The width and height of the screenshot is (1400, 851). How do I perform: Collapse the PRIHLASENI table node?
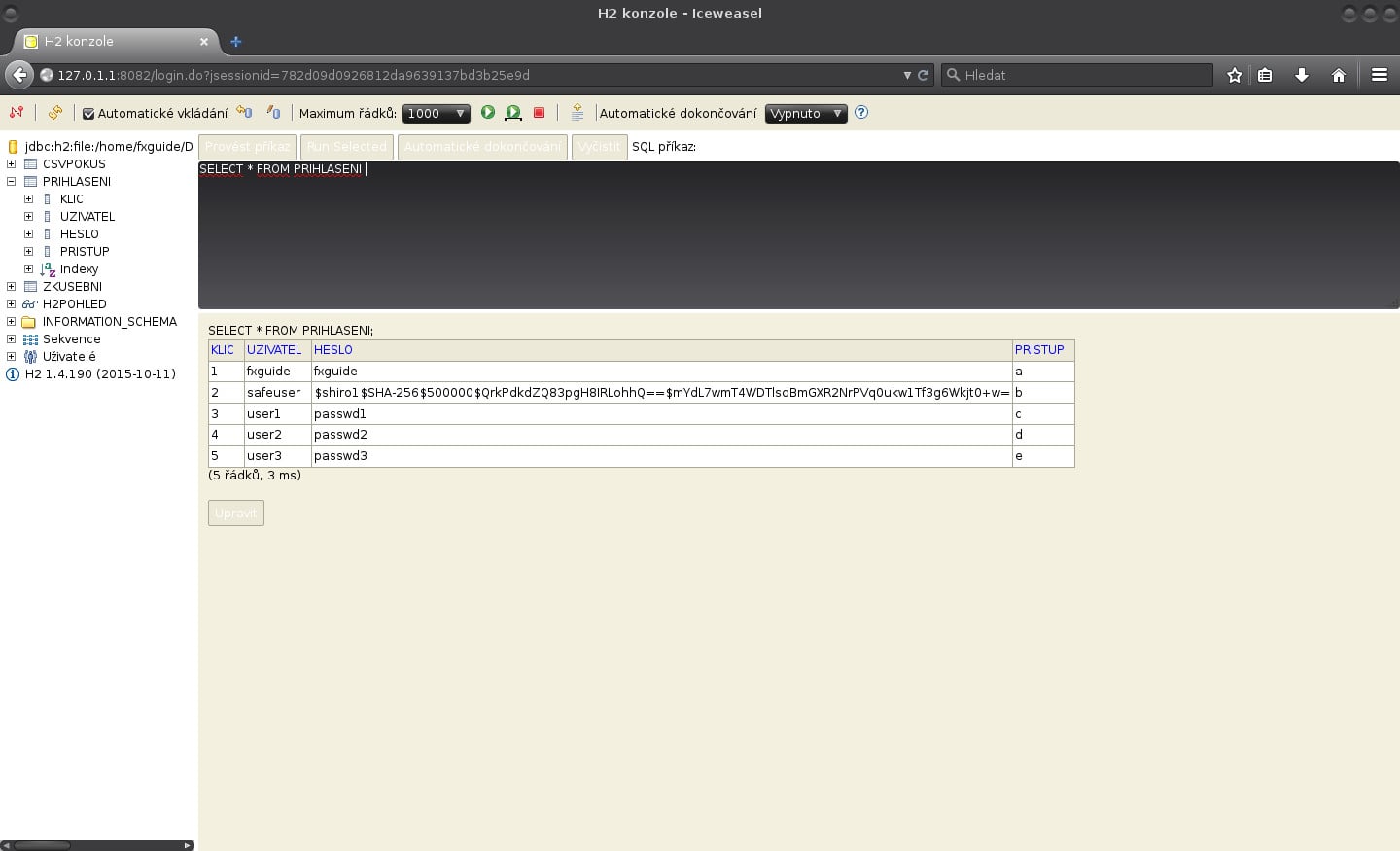point(10,181)
